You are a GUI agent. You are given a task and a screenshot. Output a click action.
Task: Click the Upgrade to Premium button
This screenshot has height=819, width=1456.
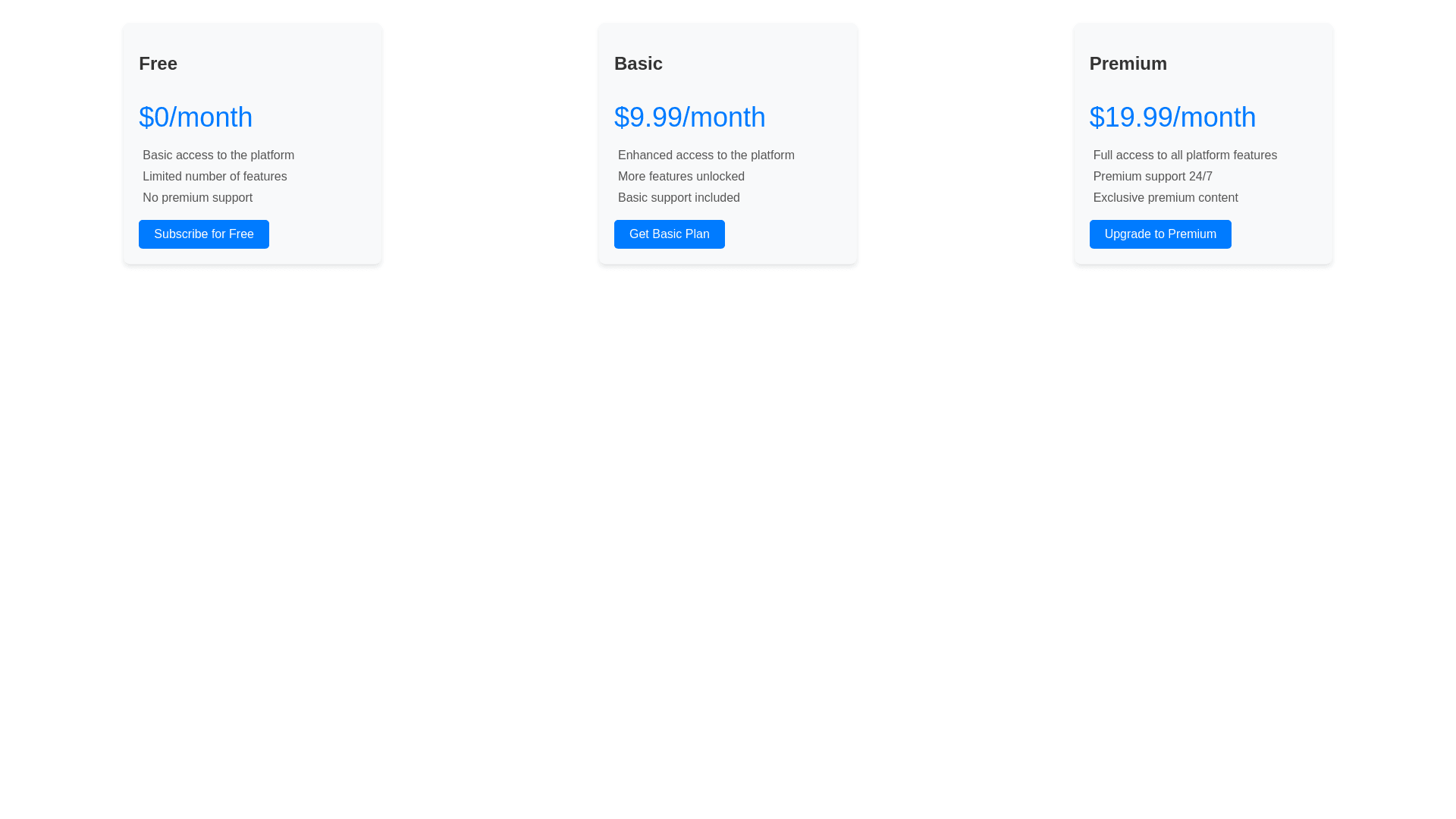pyautogui.click(x=1159, y=234)
